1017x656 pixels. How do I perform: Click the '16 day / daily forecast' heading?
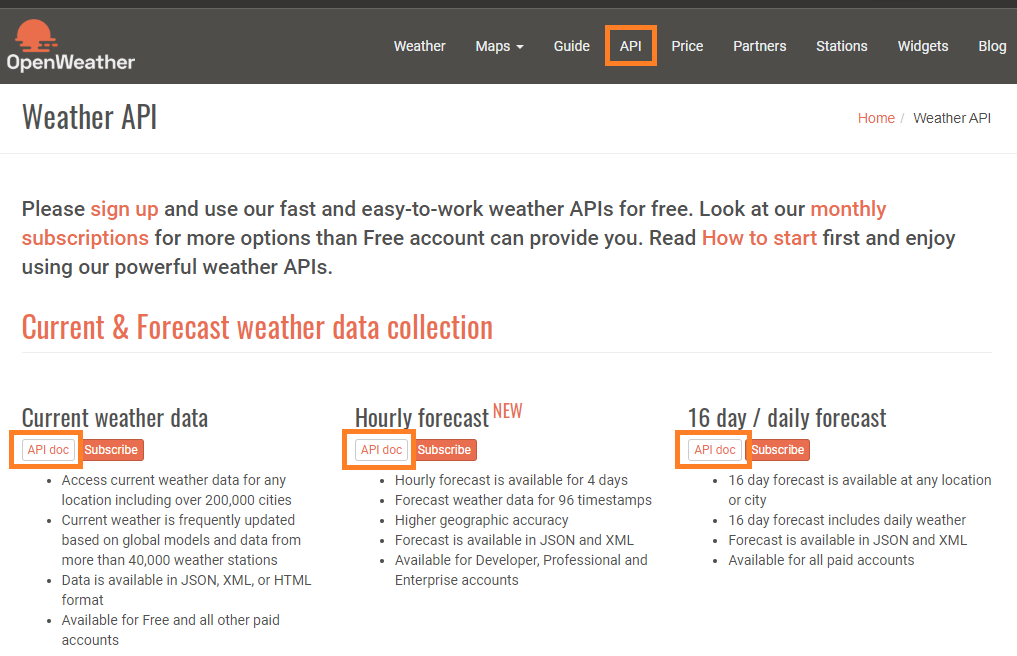click(787, 419)
